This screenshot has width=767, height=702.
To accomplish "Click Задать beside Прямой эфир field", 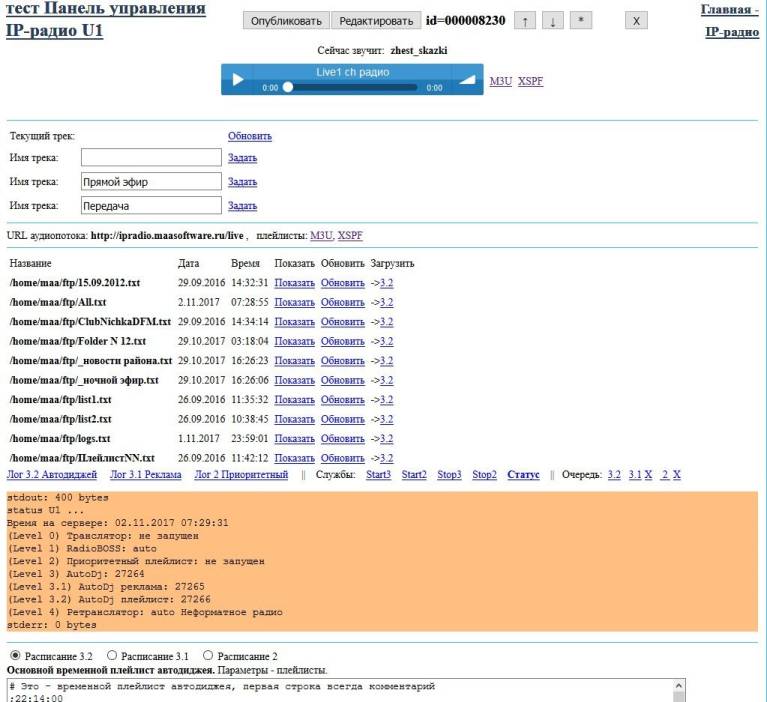I will pos(242,181).
